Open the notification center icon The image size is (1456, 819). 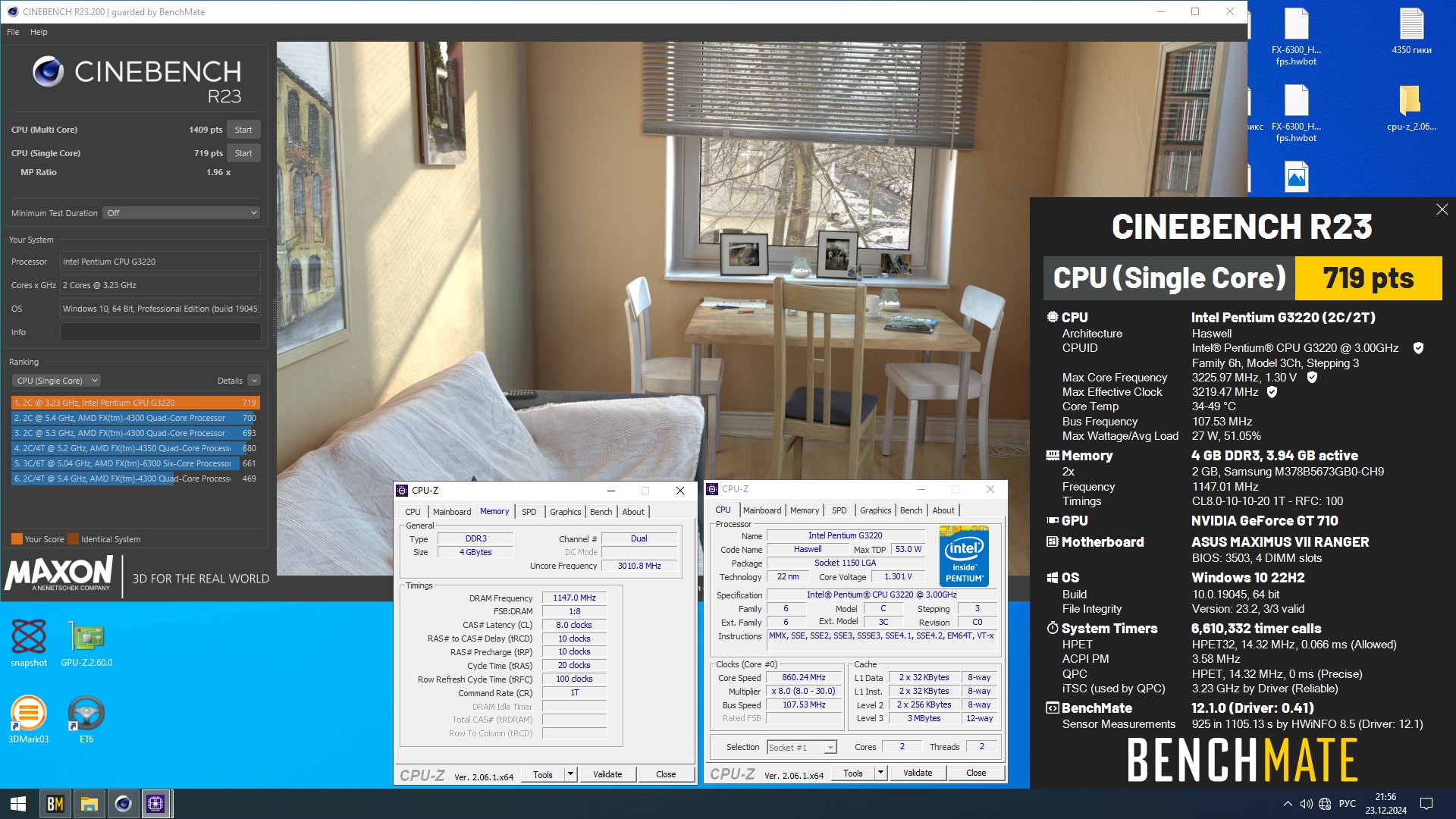click(x=1426, y=804)
